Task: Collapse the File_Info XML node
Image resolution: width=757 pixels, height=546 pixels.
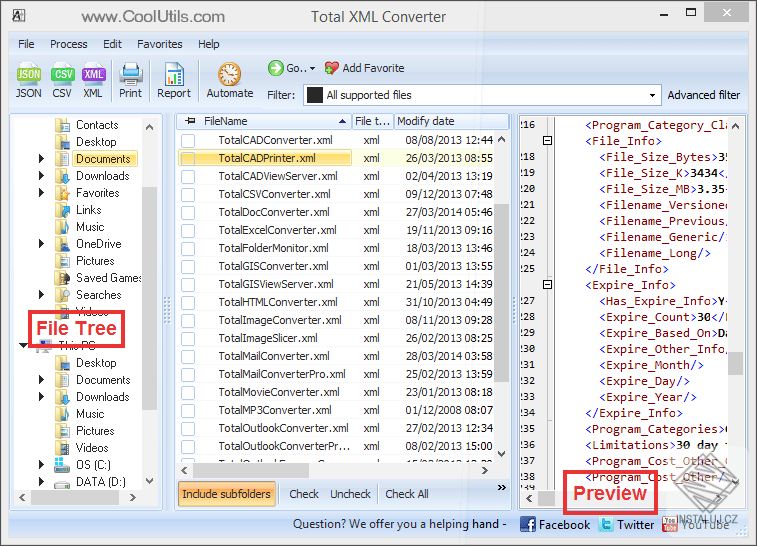Action: pos(547,140)
